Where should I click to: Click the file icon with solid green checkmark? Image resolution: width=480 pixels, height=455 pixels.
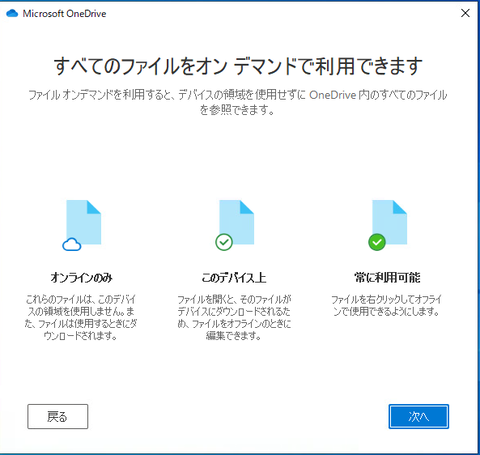pyautogui.click(x=387, y=225)
